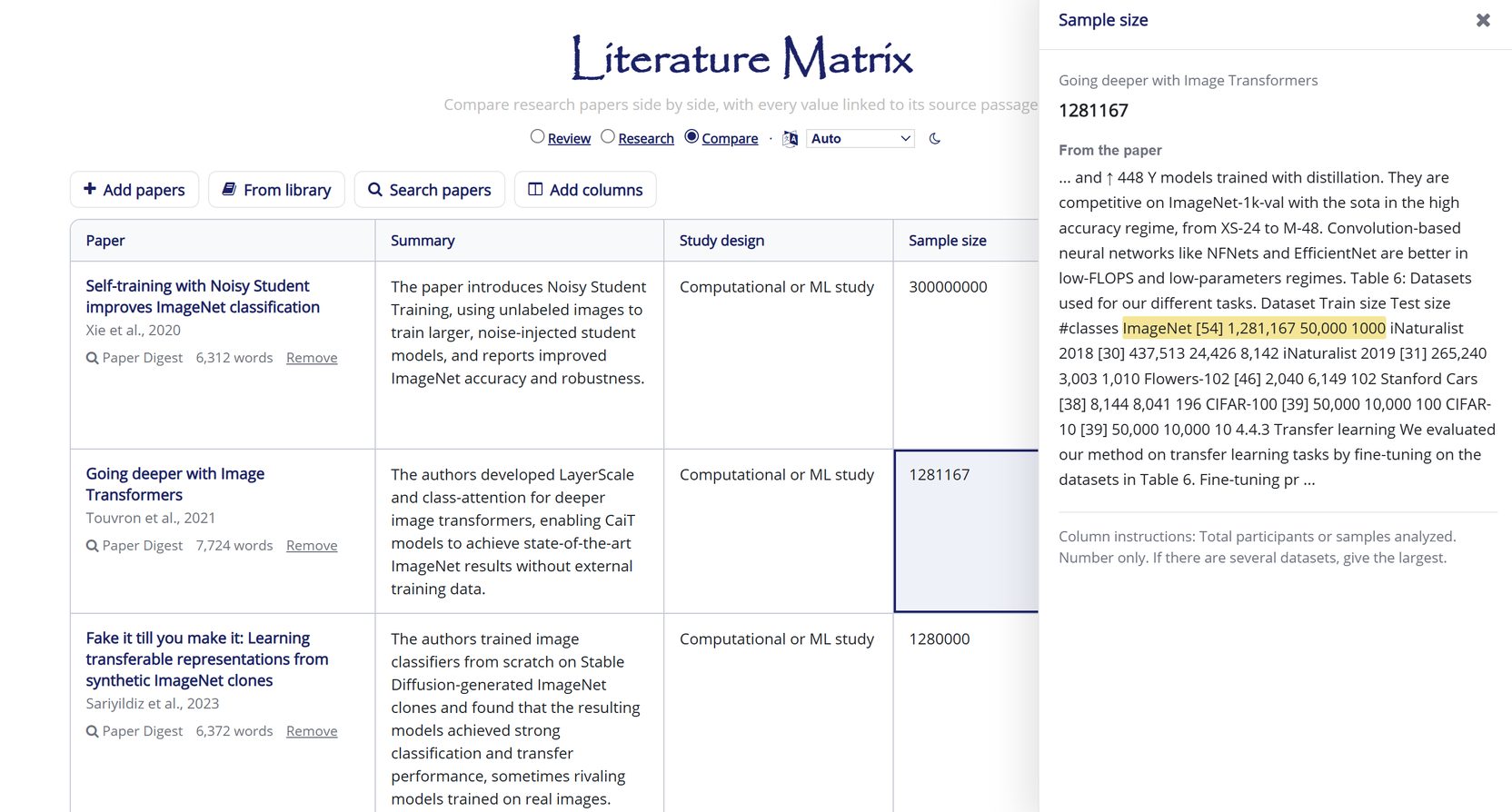Click the plus icon on Add papers
The width and height of the screenshot is (1512, 812).
pos(90,189)
